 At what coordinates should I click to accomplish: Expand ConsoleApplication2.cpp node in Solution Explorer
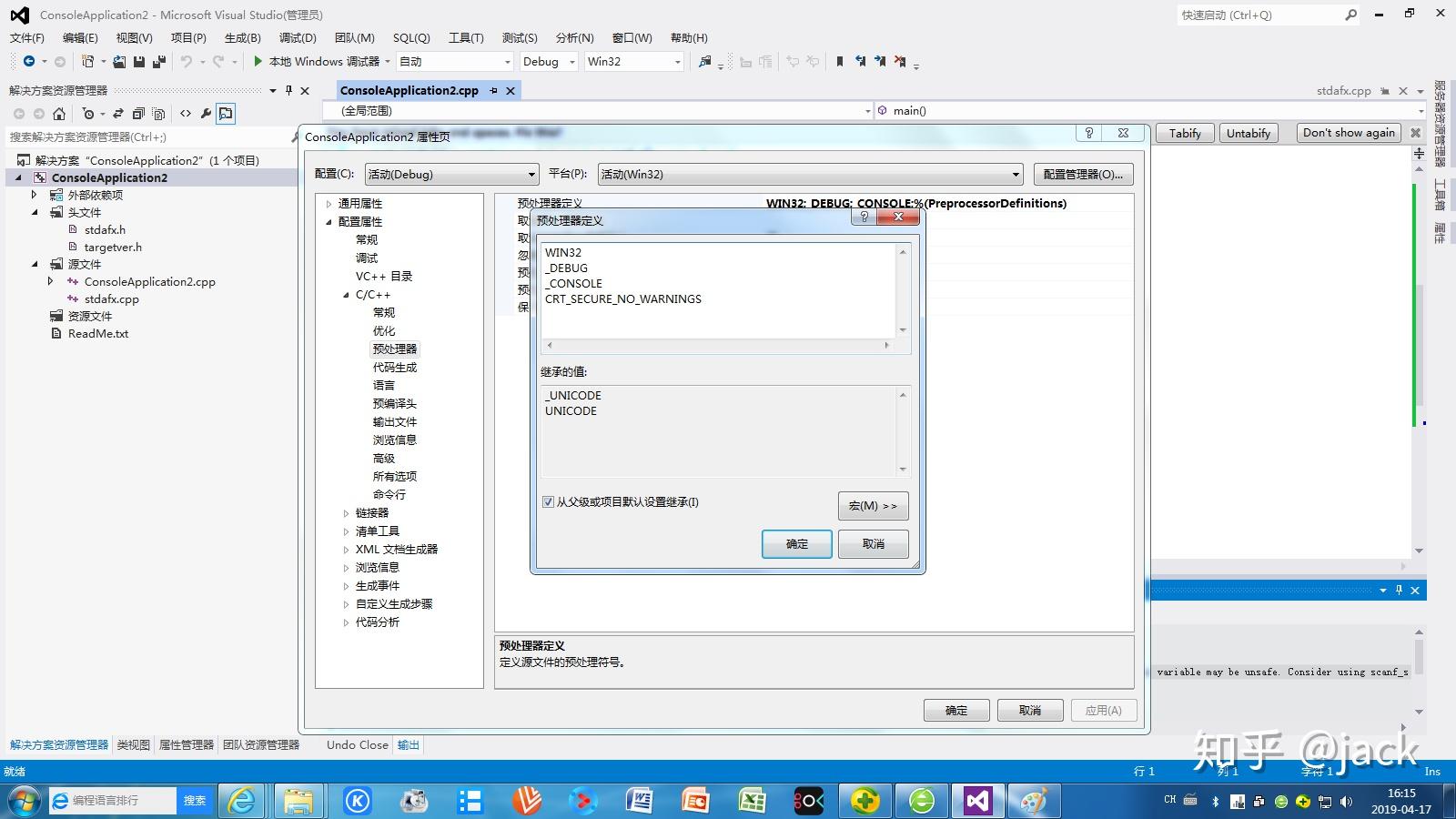point(51,281)
